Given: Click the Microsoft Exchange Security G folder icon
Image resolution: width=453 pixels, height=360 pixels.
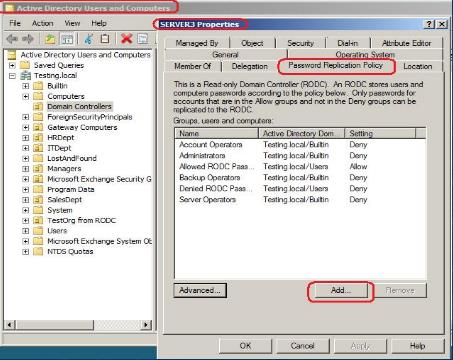Looking at the screenshot, I should 38,179.
